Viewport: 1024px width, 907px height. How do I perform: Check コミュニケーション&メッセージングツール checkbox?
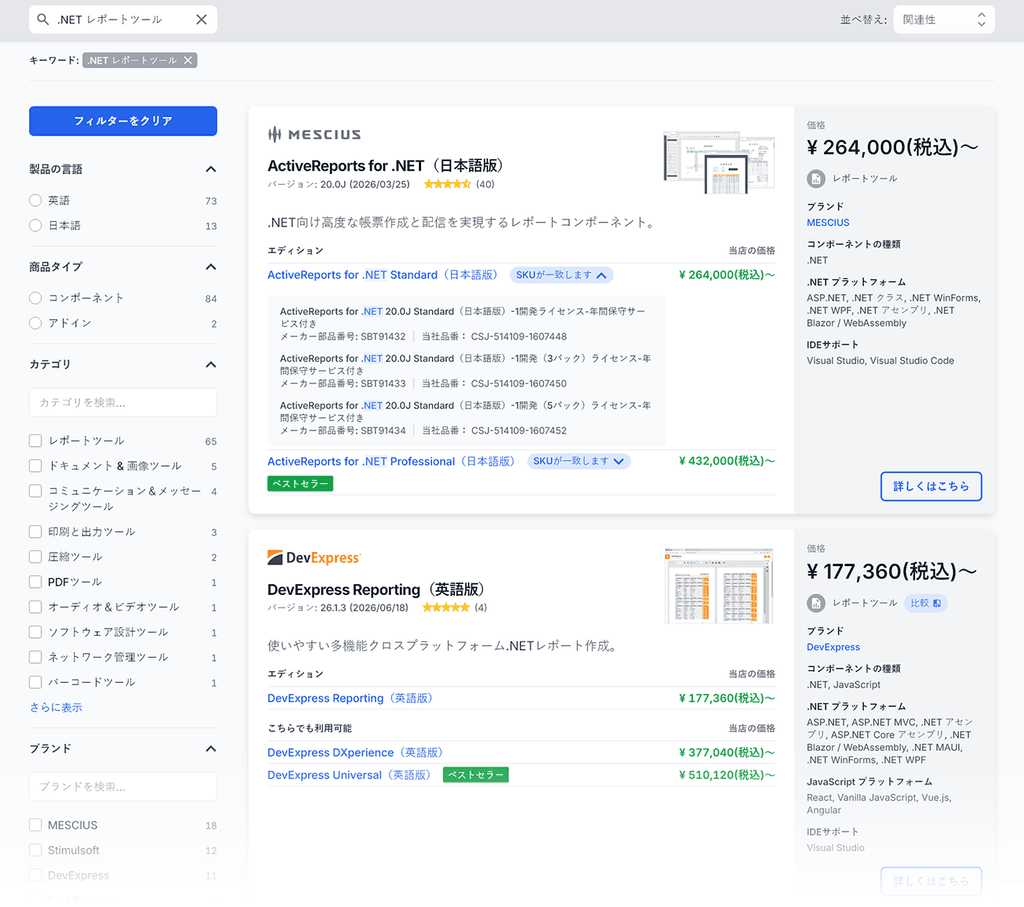pyautogui.click(x=35, y=490)
